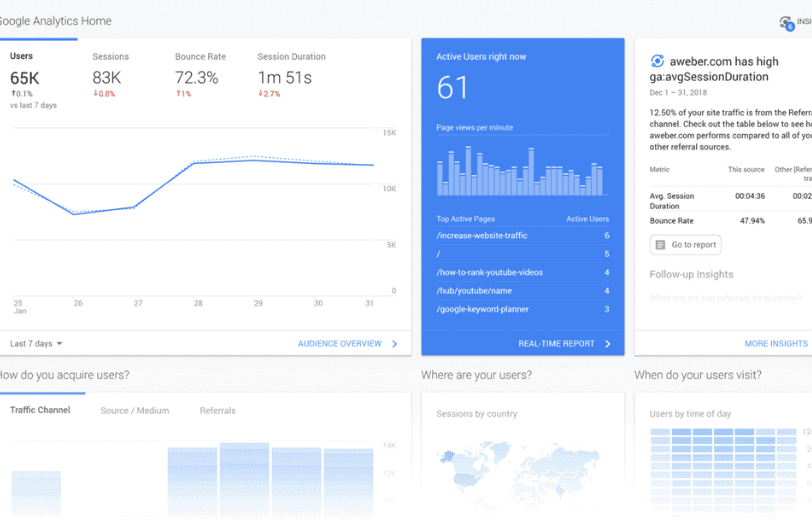The image size is (812, 525).
Task: Click the Audience Overview chevron arrow
Action: (395, 344)
